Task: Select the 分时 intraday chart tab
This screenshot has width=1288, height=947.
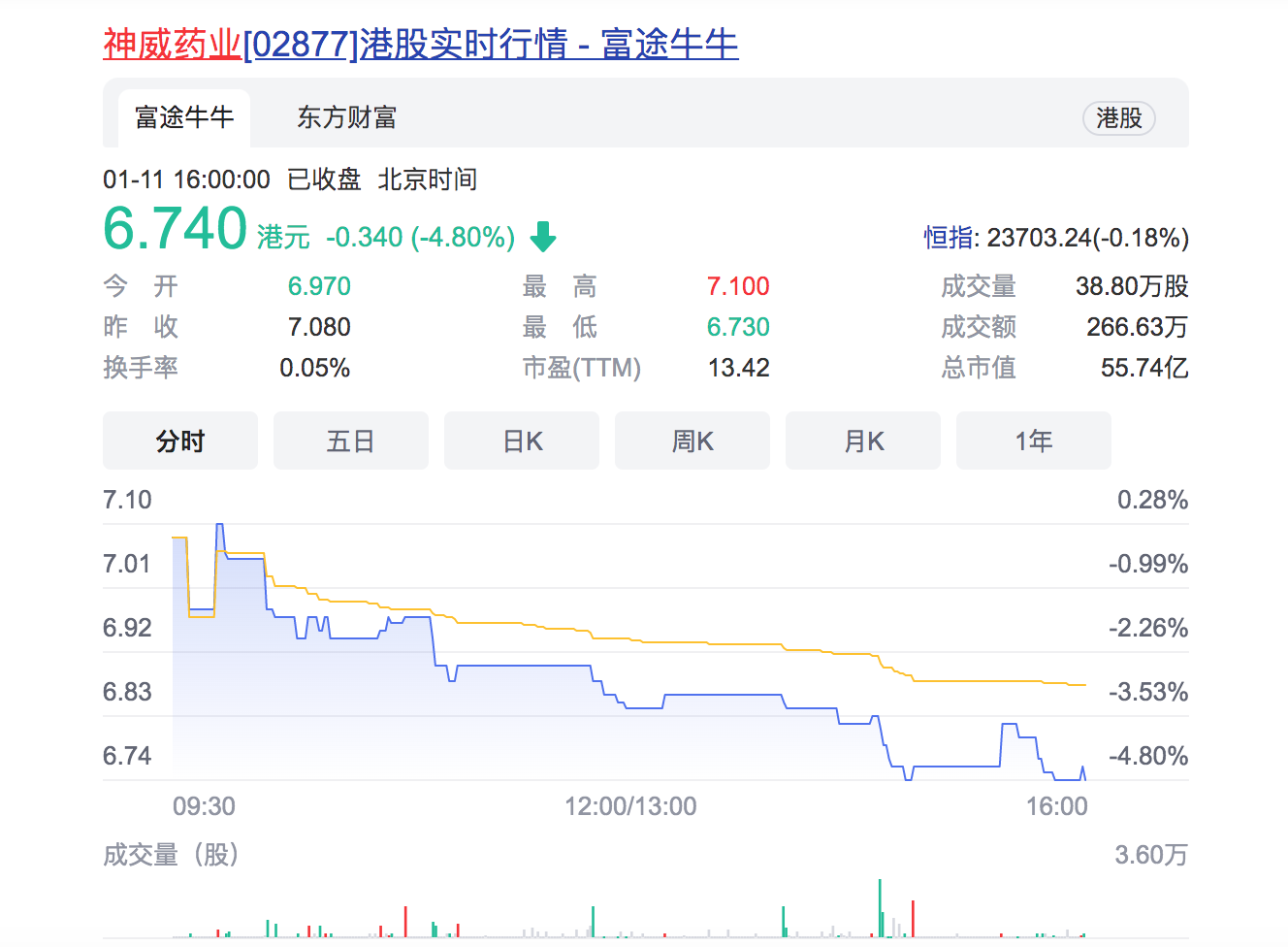Action: point(180,441)
